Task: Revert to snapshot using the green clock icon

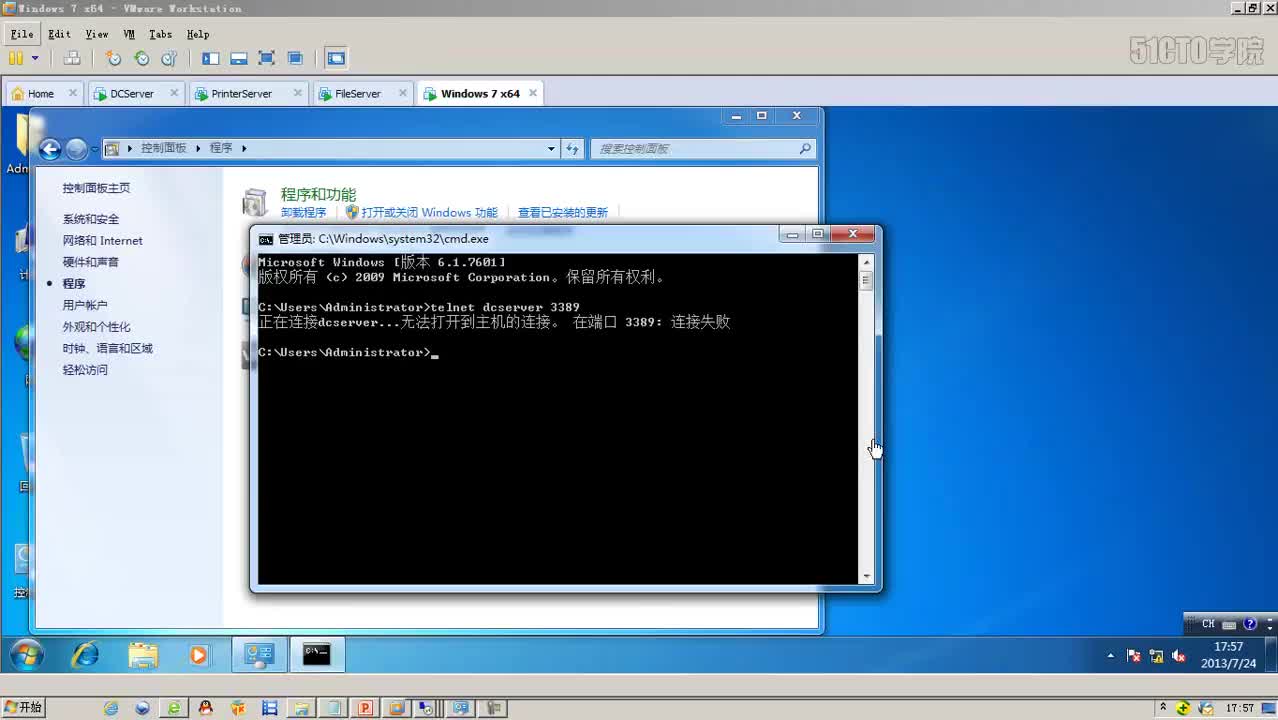Action: coord(142,58)
